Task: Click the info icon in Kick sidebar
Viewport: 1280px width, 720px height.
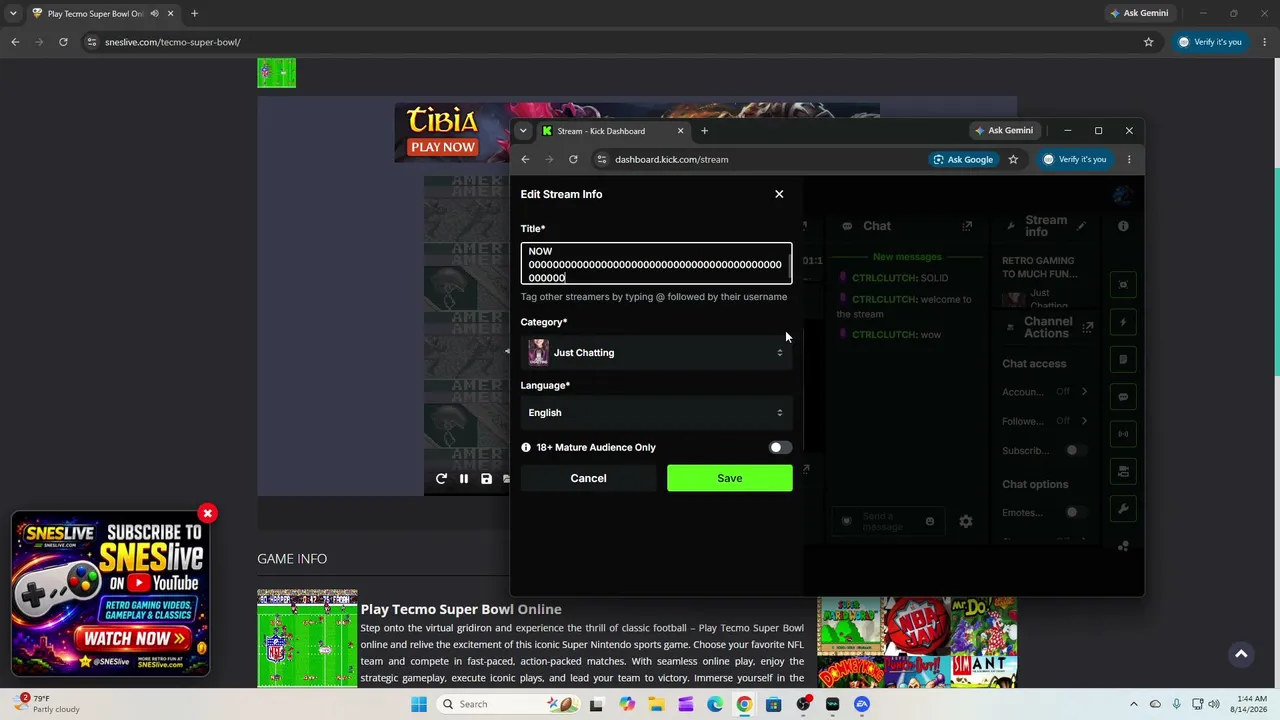Action: [x=1123, y=226]
